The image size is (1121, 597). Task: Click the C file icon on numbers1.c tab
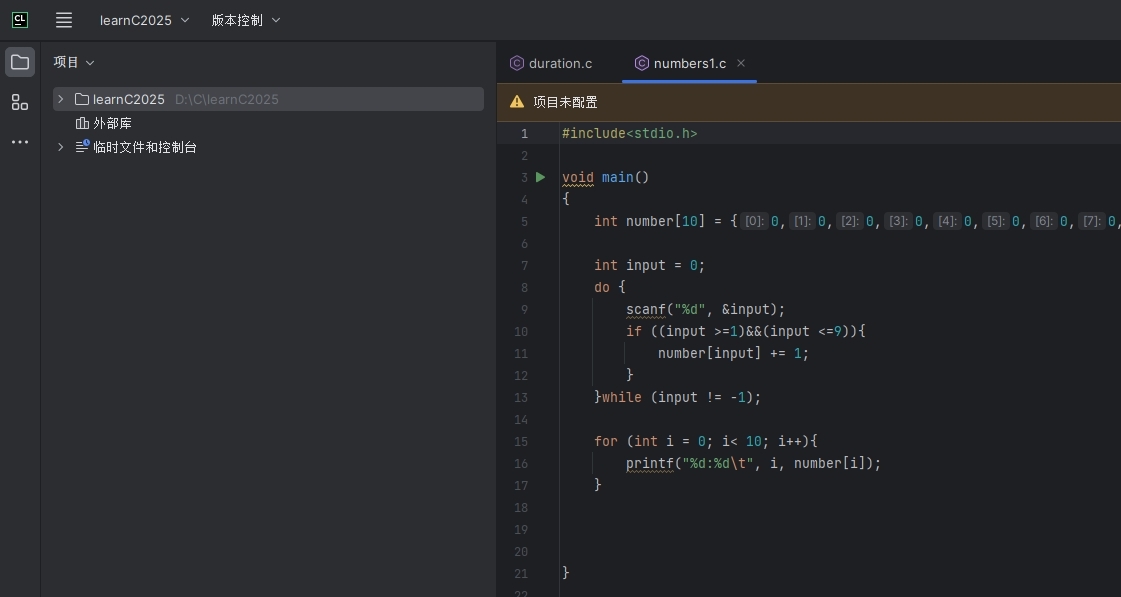coord(641,64)
